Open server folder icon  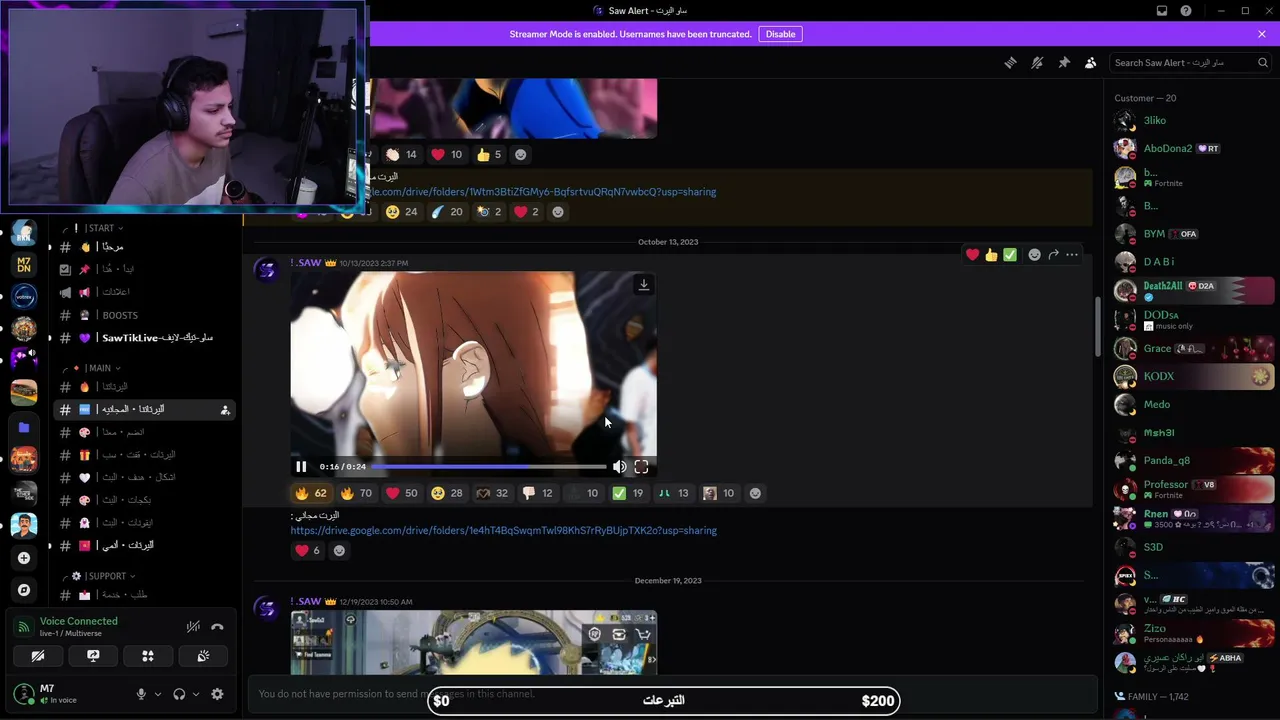click(x=24, y=427)
